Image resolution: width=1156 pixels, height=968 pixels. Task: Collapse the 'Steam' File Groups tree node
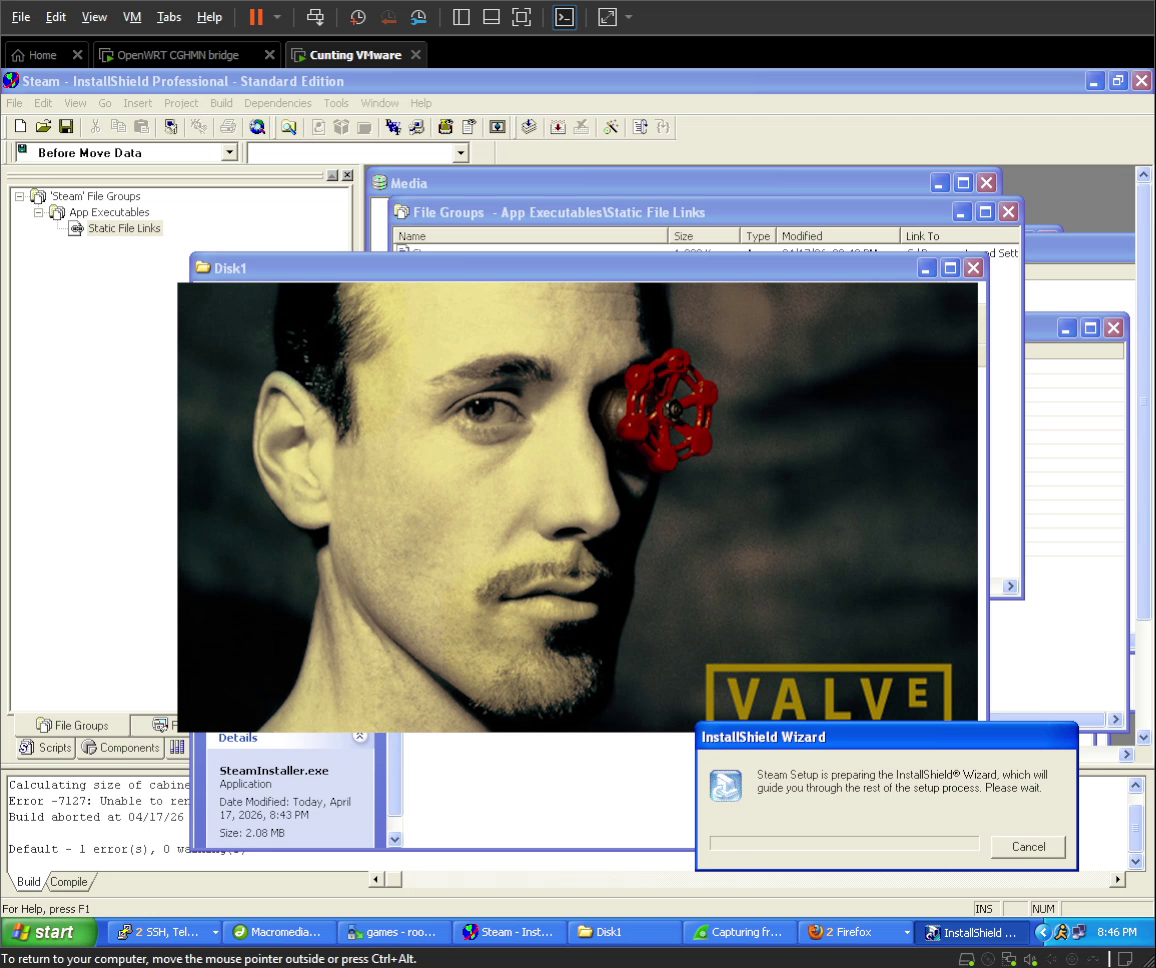19,197
